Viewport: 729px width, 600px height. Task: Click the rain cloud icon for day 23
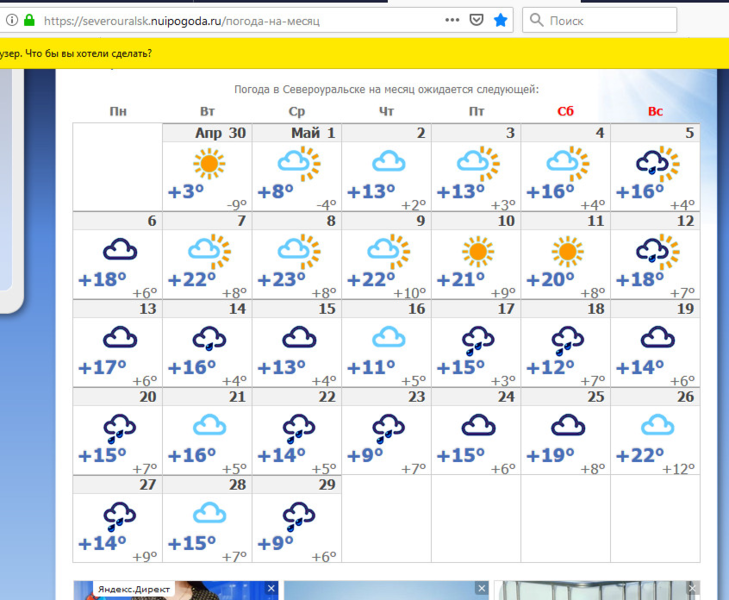[389, 428]
